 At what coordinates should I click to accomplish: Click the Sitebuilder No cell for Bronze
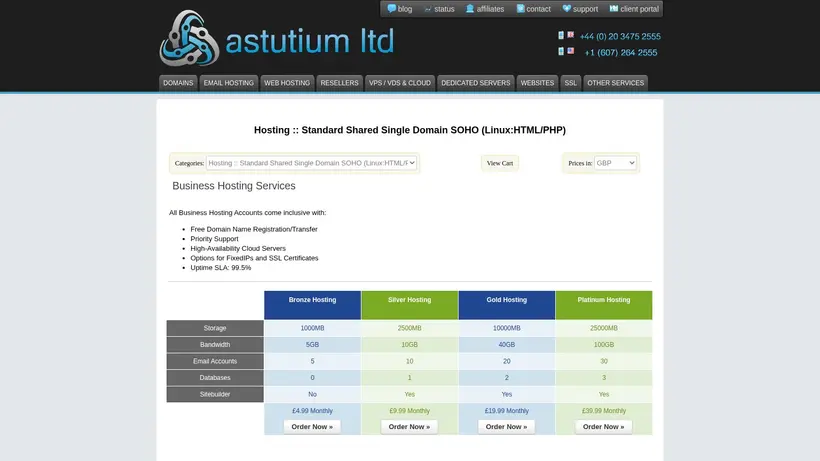[x=312, y=394]
